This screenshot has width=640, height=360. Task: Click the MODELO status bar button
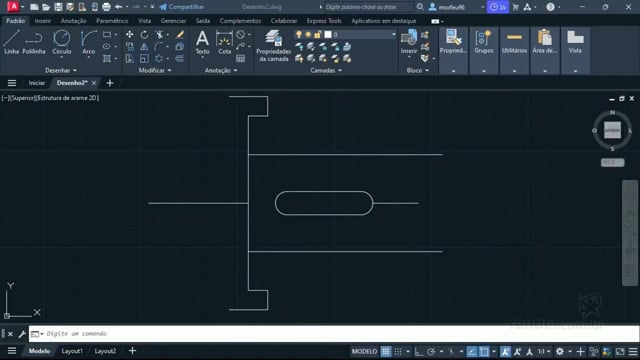[x=364, y=351]
